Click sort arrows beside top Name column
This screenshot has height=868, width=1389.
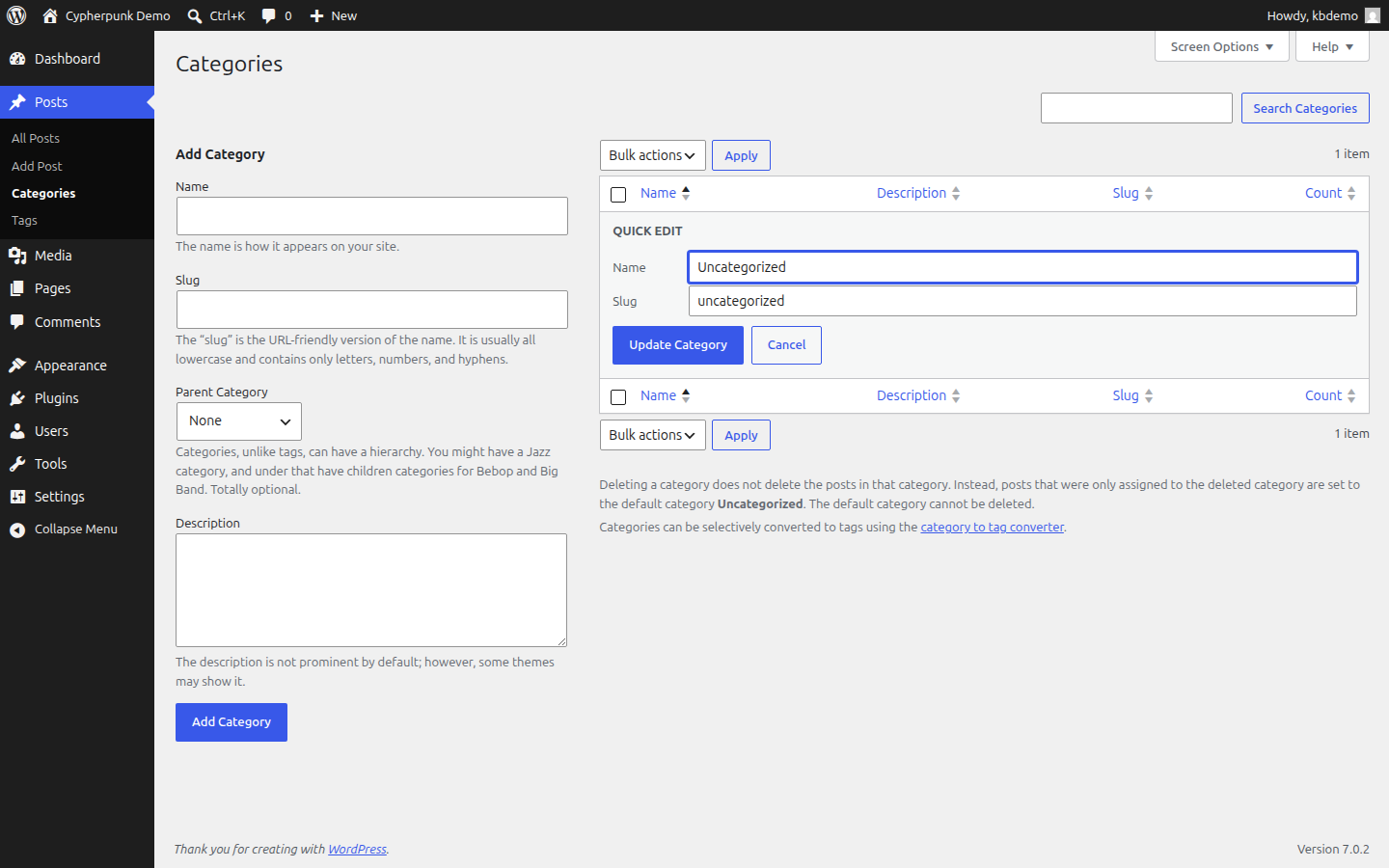pyautogui.click(x=686, y=193)
